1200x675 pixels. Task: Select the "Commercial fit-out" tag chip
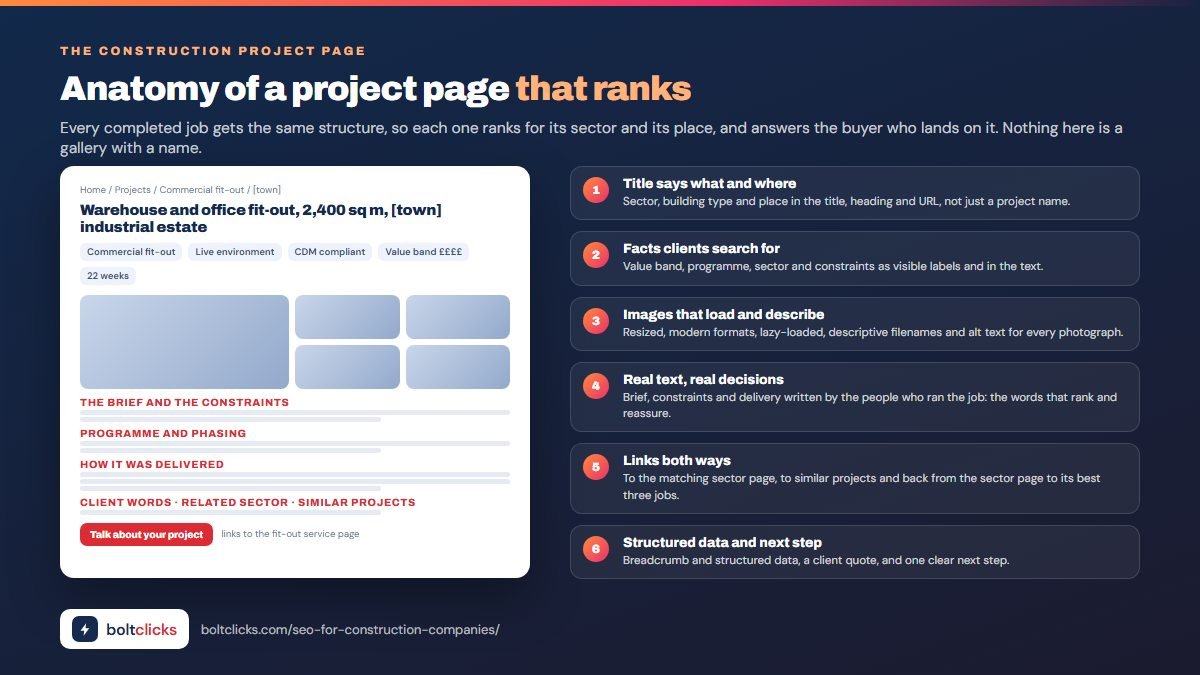(131, 252)
